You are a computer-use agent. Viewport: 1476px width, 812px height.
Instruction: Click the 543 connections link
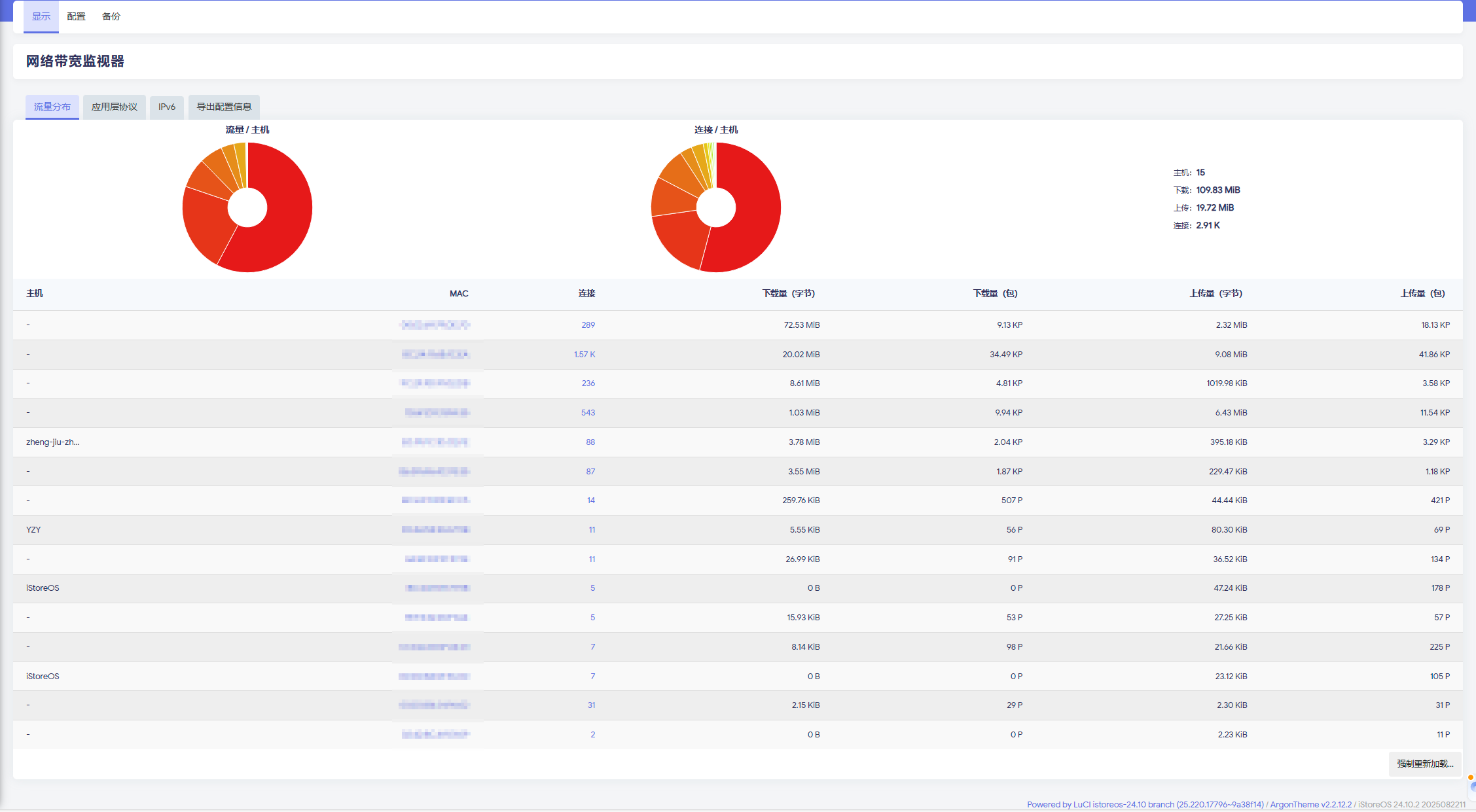(588, 412)
